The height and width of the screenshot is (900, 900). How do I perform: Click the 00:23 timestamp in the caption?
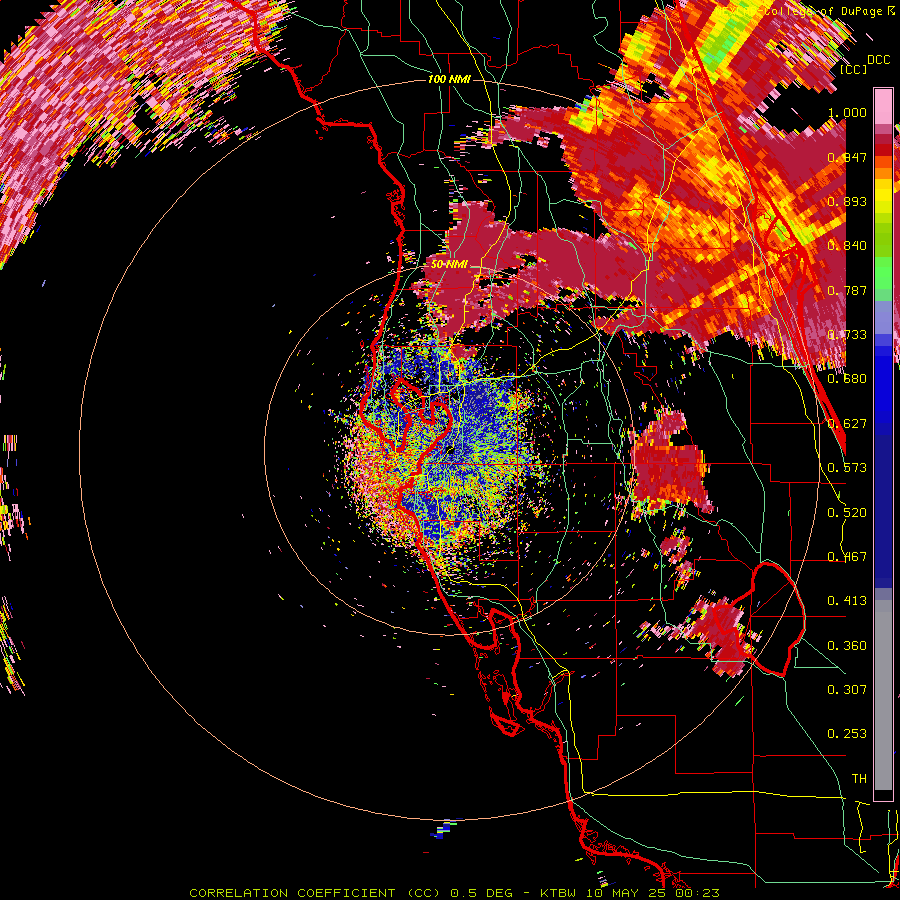coord(698,893)
